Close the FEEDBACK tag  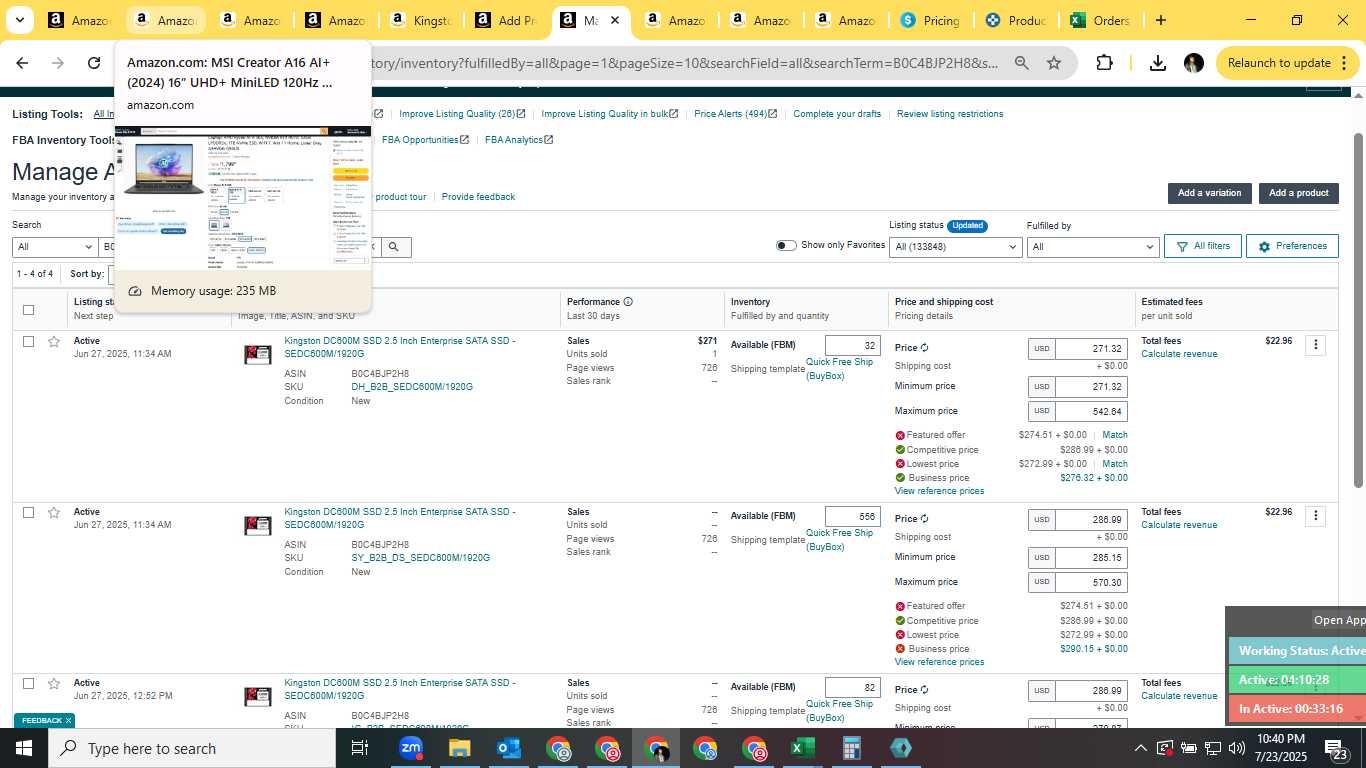(x=68, y=721)
